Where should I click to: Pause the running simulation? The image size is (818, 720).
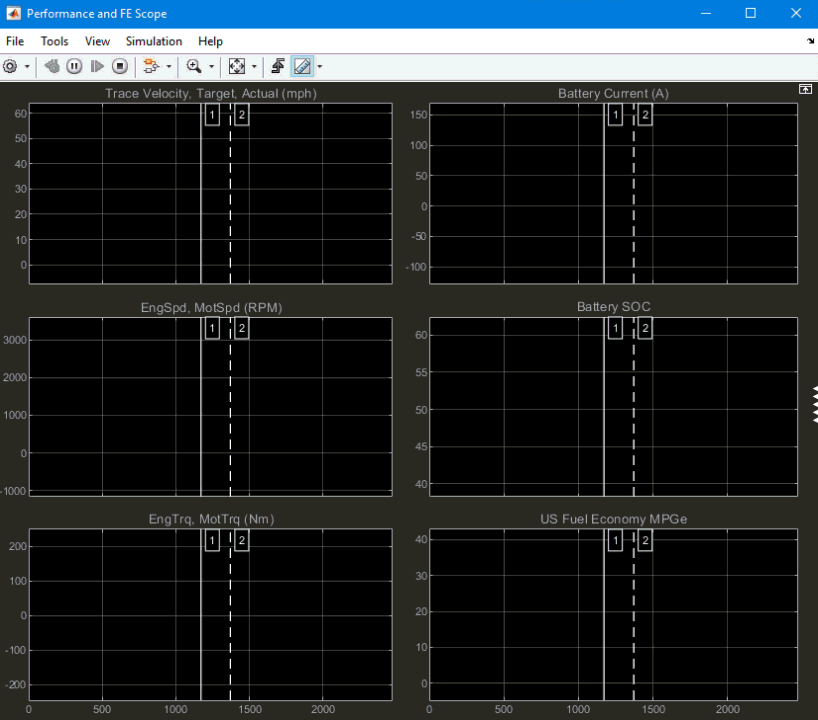(74, 67)
